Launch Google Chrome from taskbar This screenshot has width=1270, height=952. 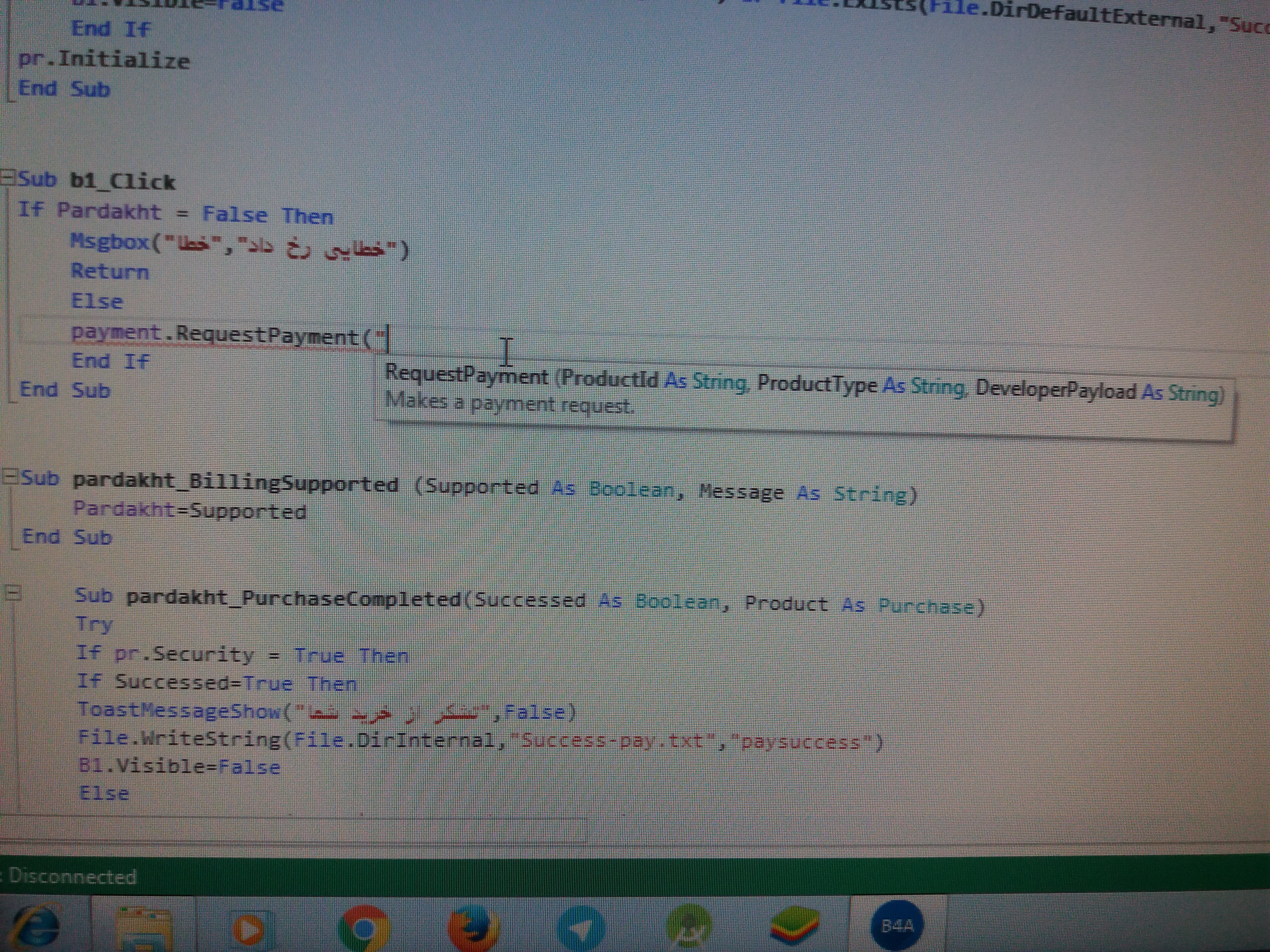363,927
